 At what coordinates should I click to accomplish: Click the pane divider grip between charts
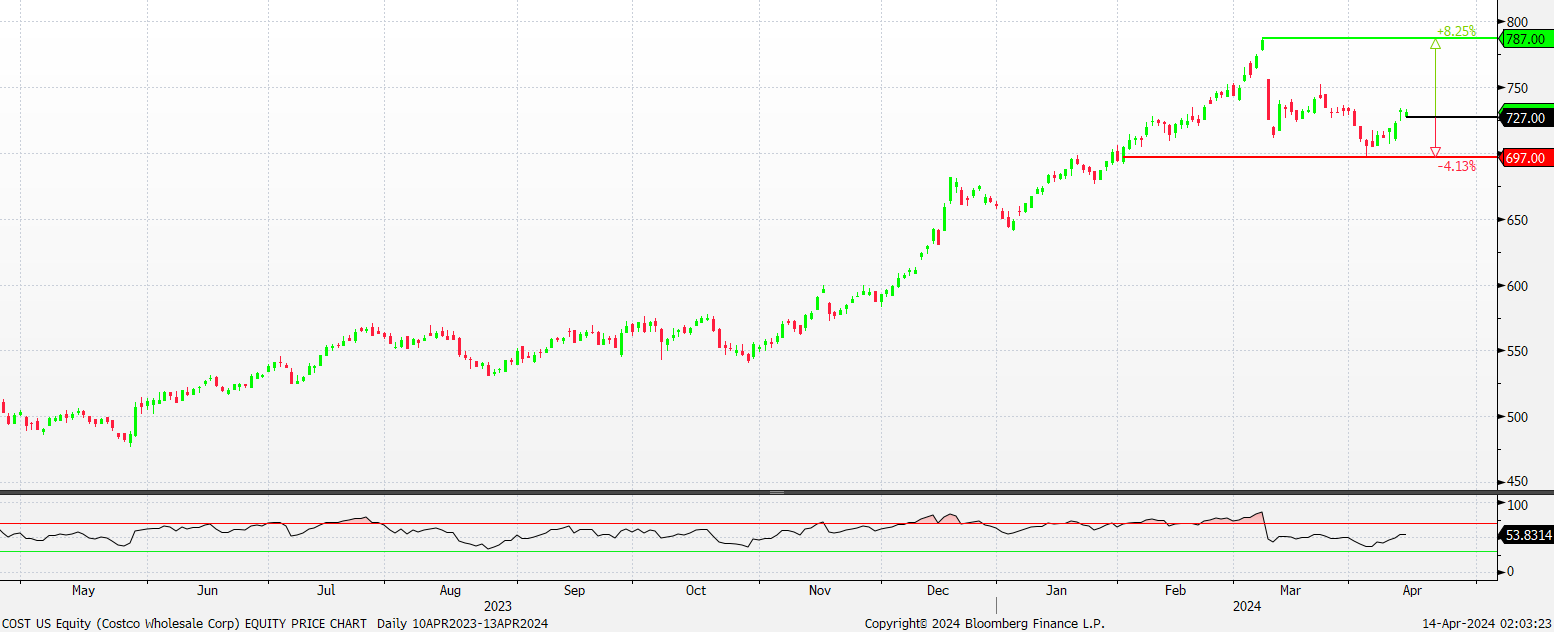click(777, 492)
